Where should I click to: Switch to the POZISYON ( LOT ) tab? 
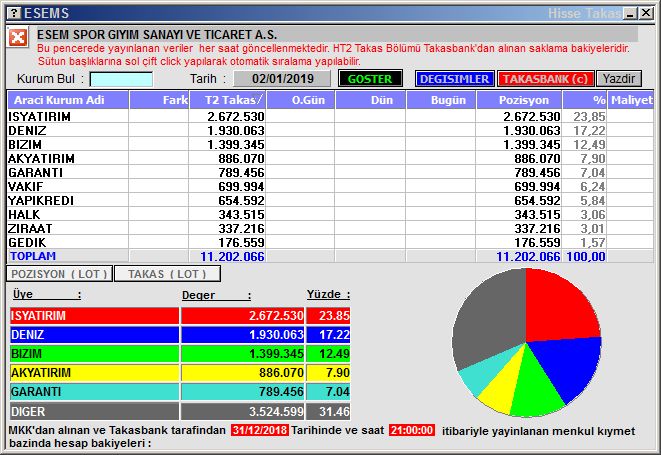click(59, 273)
